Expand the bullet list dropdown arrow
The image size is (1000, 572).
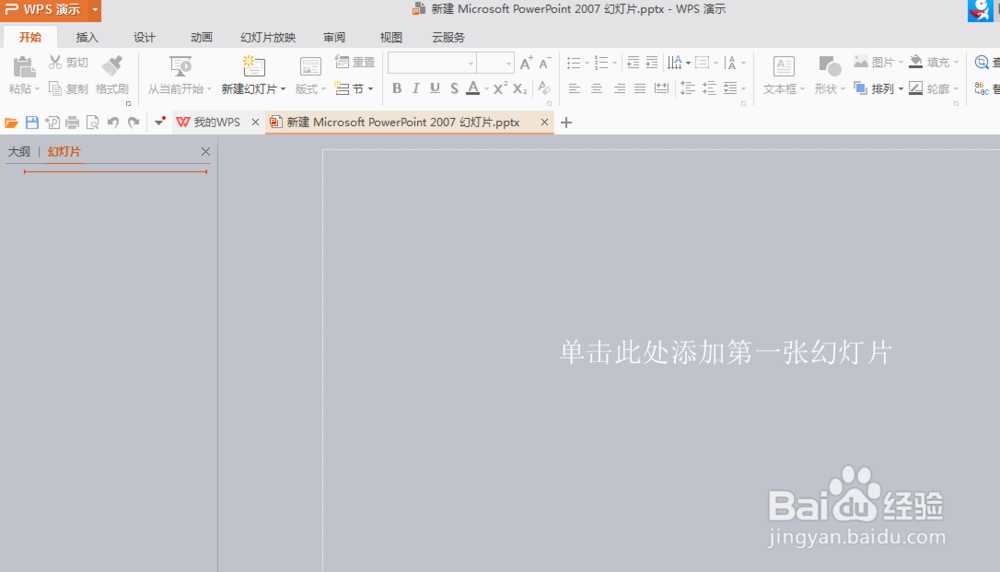tap(587, 62)
